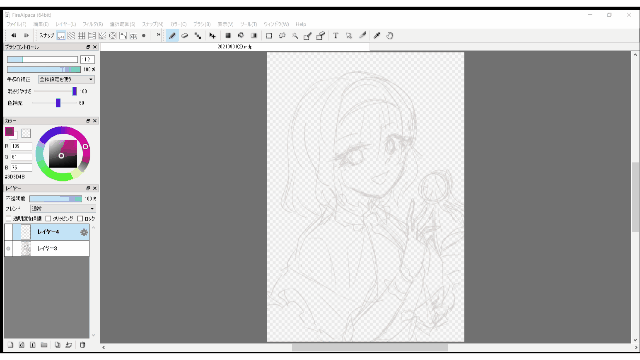
Task: Enable the Circle snap icon
Action: [x=113, y=36]
